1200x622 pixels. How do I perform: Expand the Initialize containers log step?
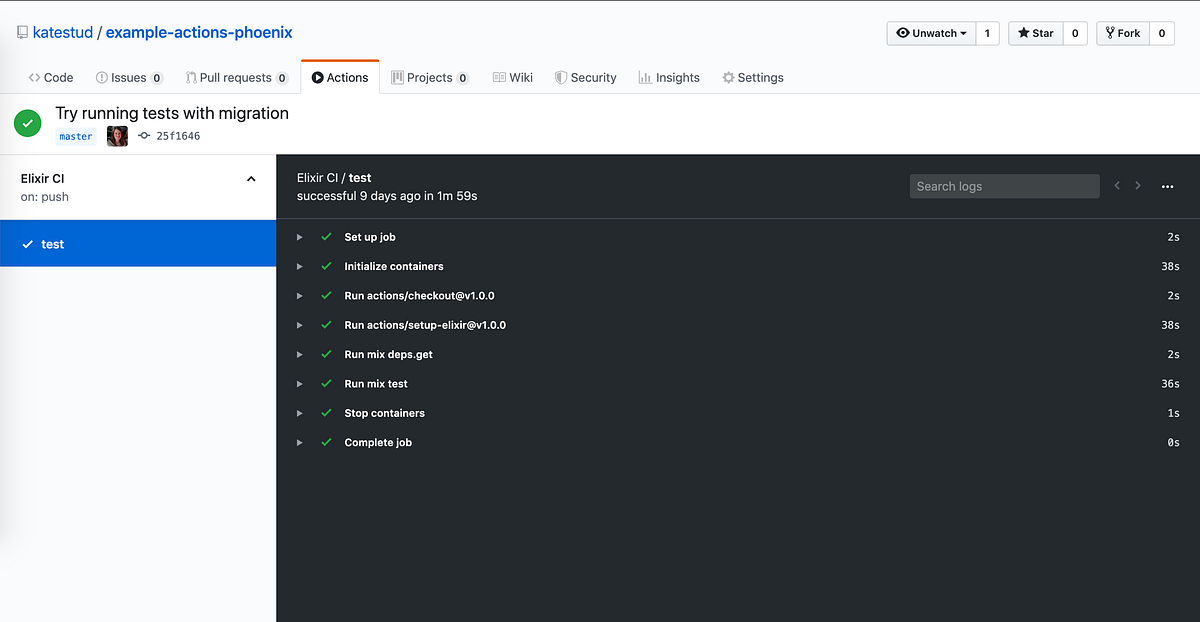click(x=298, y=266)
